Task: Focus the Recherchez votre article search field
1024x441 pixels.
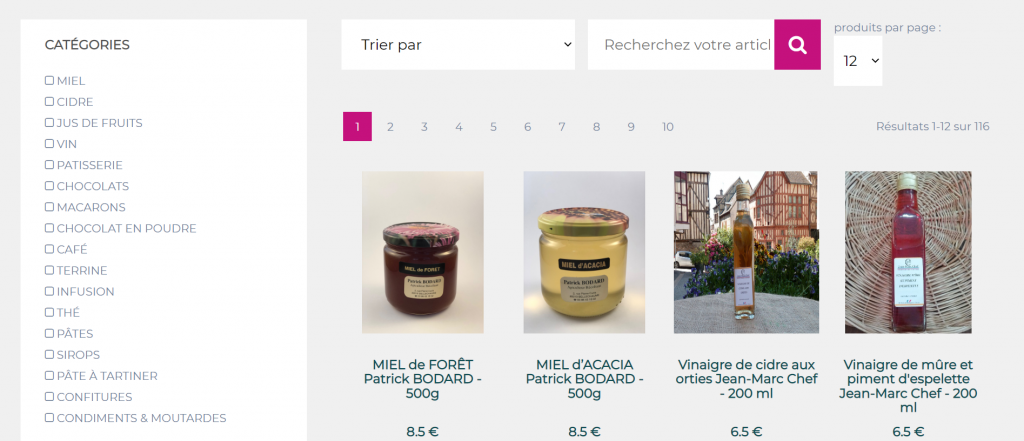Action: point(681,44)
